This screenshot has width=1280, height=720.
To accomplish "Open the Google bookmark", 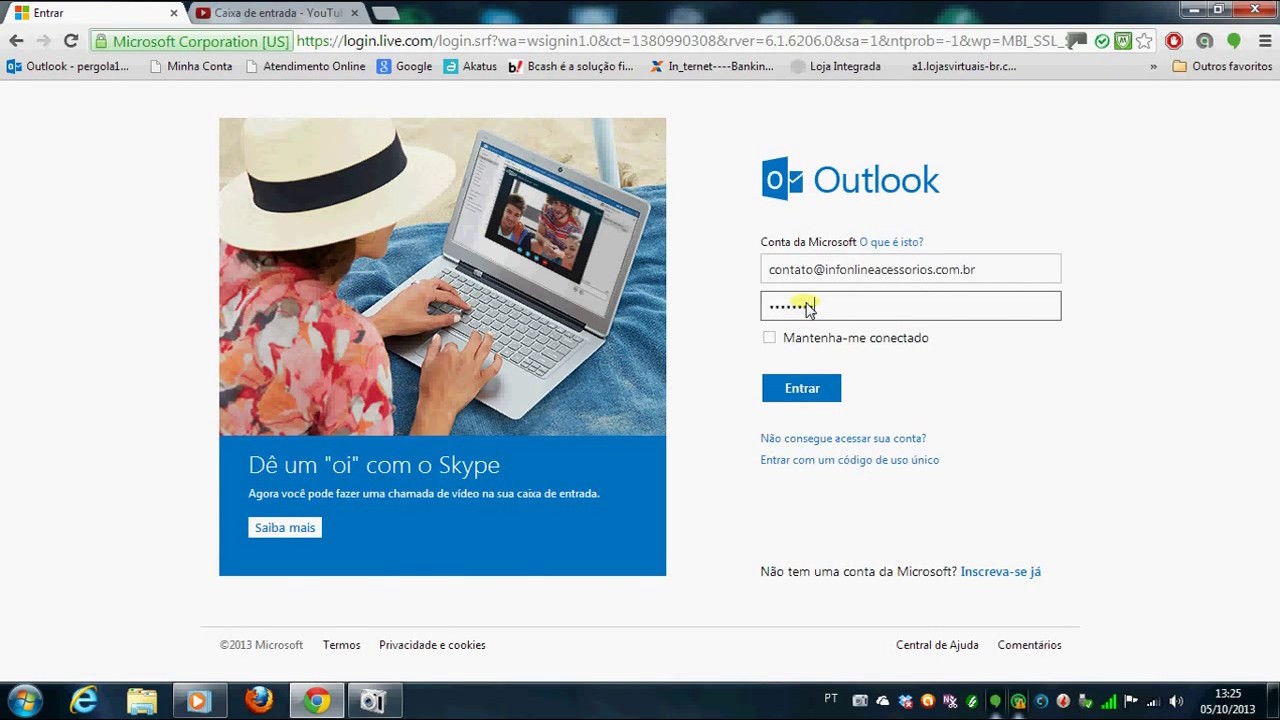I will tap(404, 66).
